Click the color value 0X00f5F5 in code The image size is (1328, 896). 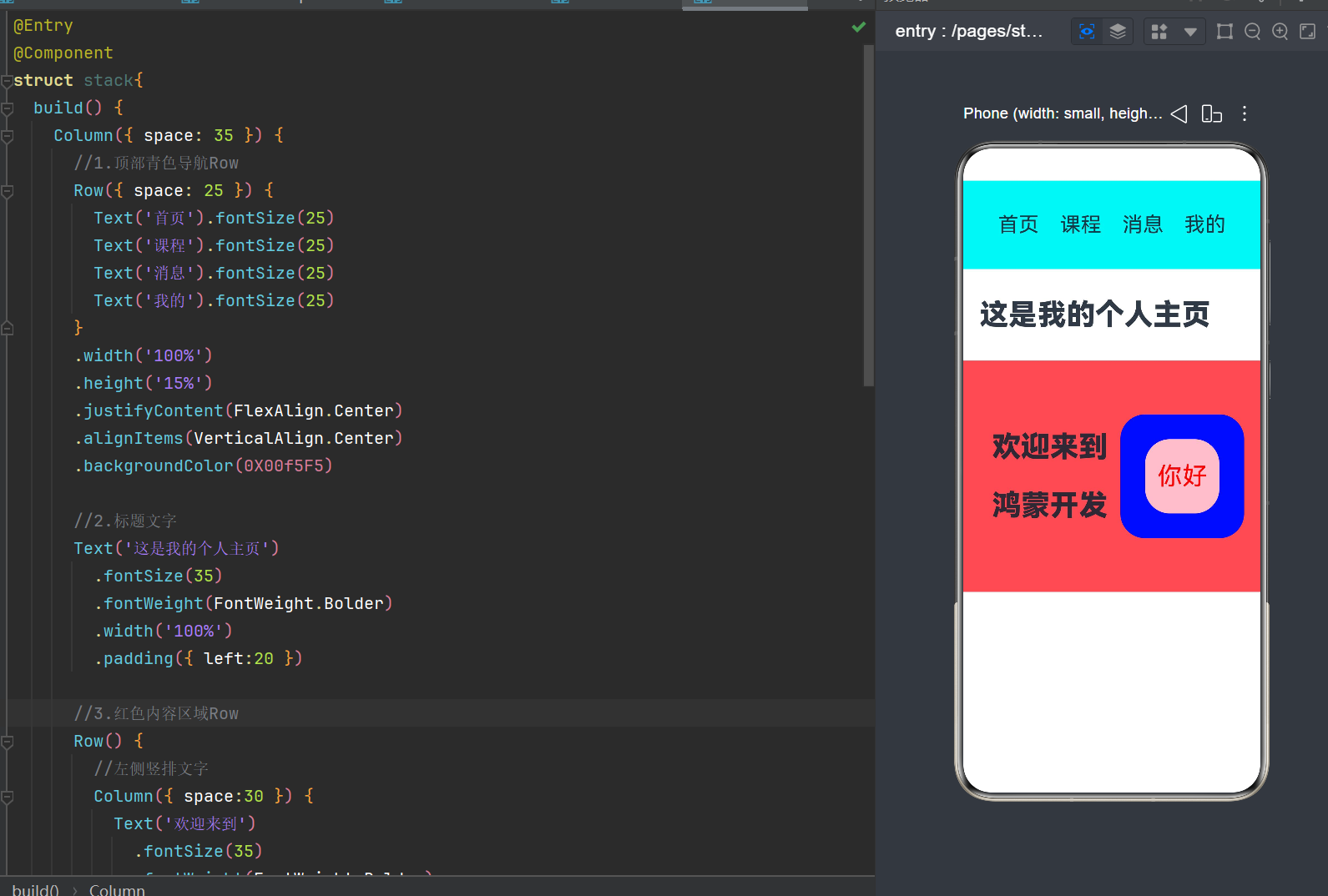[283, 466]
